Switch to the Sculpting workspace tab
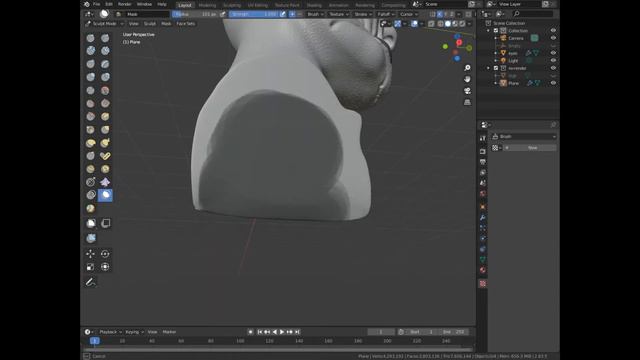This screenshot has width=640, height=360. [x=232, y=5]
